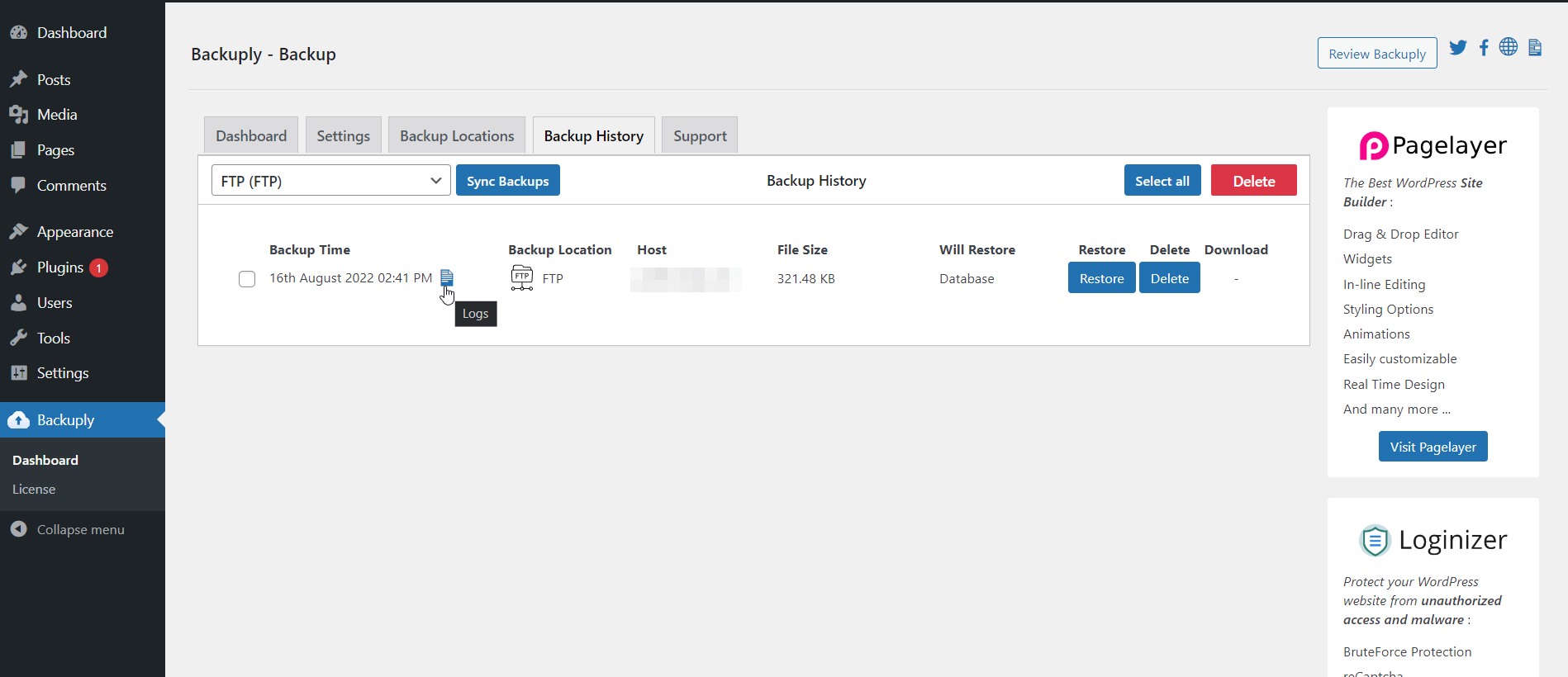Switch to the Backup Locations tab
The width and height of the screenshot is (1568, 677).
click(x=457, y=136)
